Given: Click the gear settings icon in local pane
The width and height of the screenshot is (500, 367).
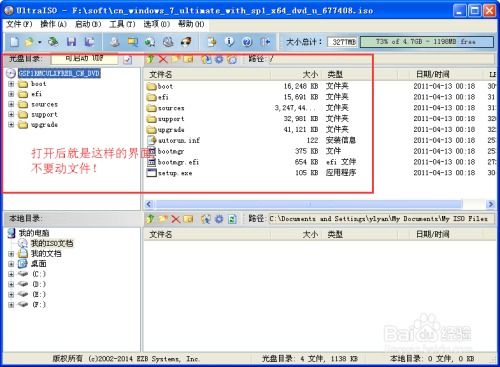Looking at the screenshot, I should point(219,219).
